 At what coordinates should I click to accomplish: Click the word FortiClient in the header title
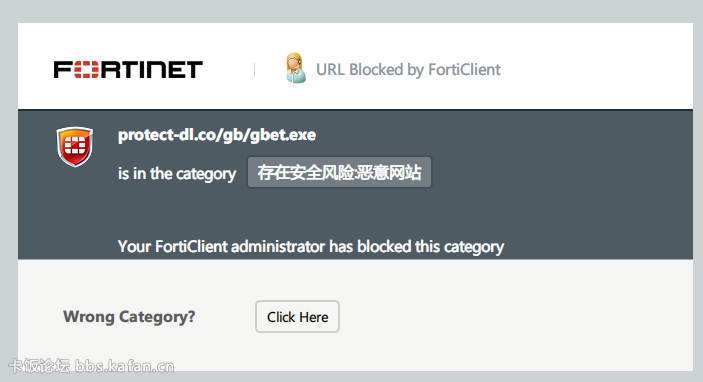[464, 69]
